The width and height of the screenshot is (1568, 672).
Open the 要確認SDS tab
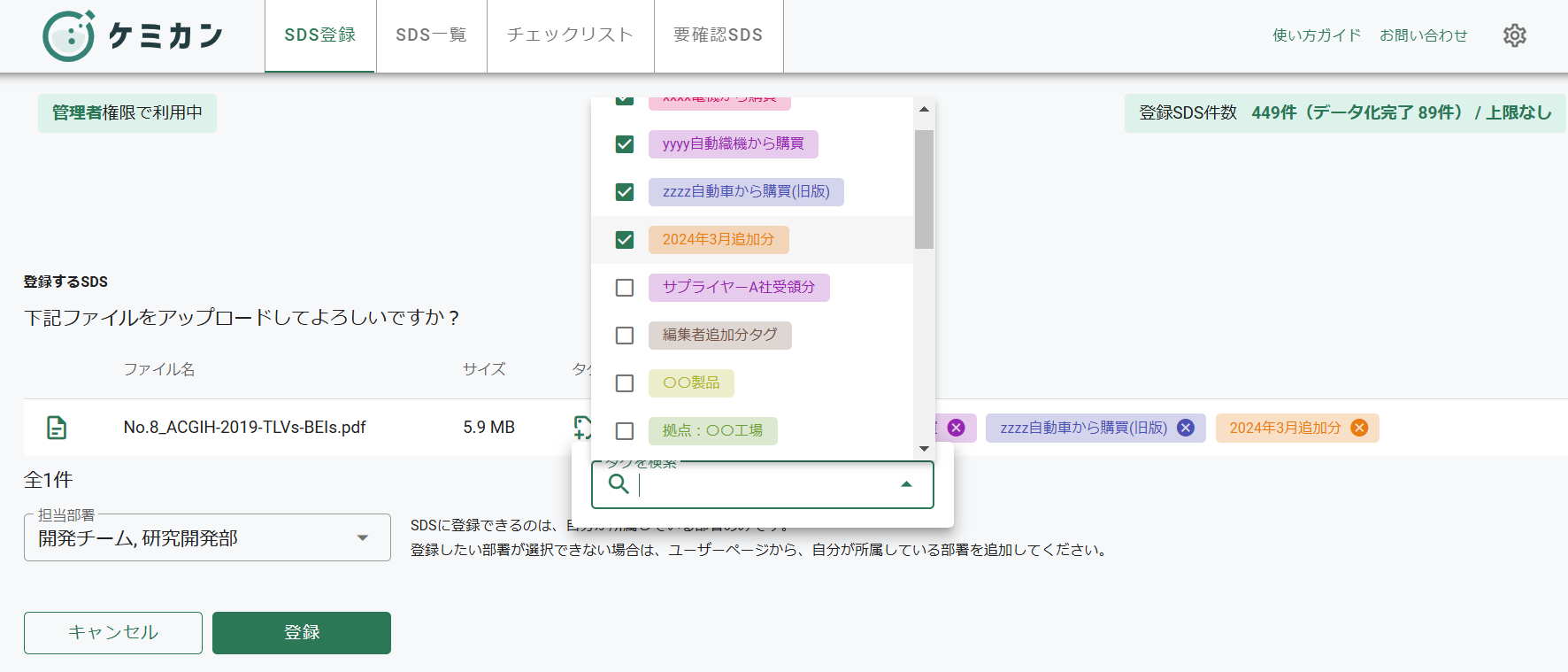pyautogui.click(x=719, y=35)
